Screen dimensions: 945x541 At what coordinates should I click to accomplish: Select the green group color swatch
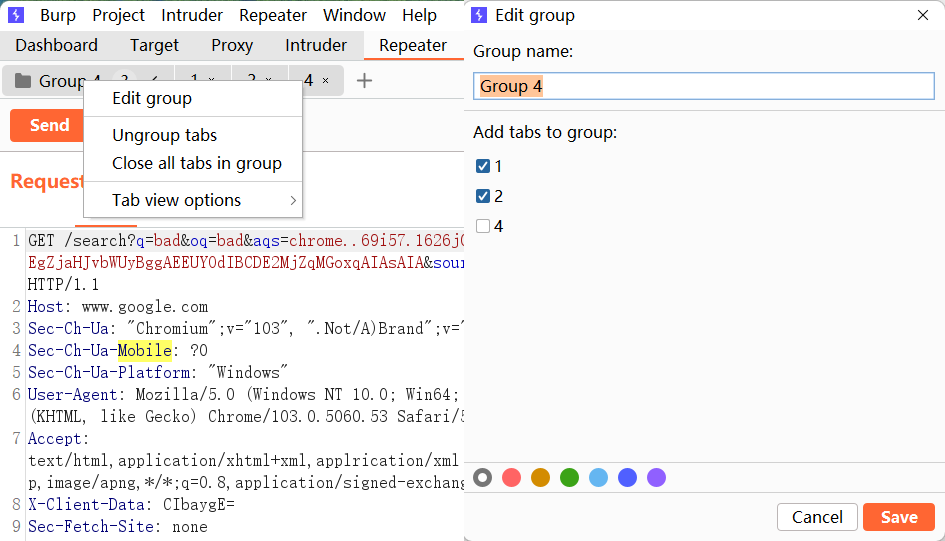pyautogui.click(x=570, y=478)
